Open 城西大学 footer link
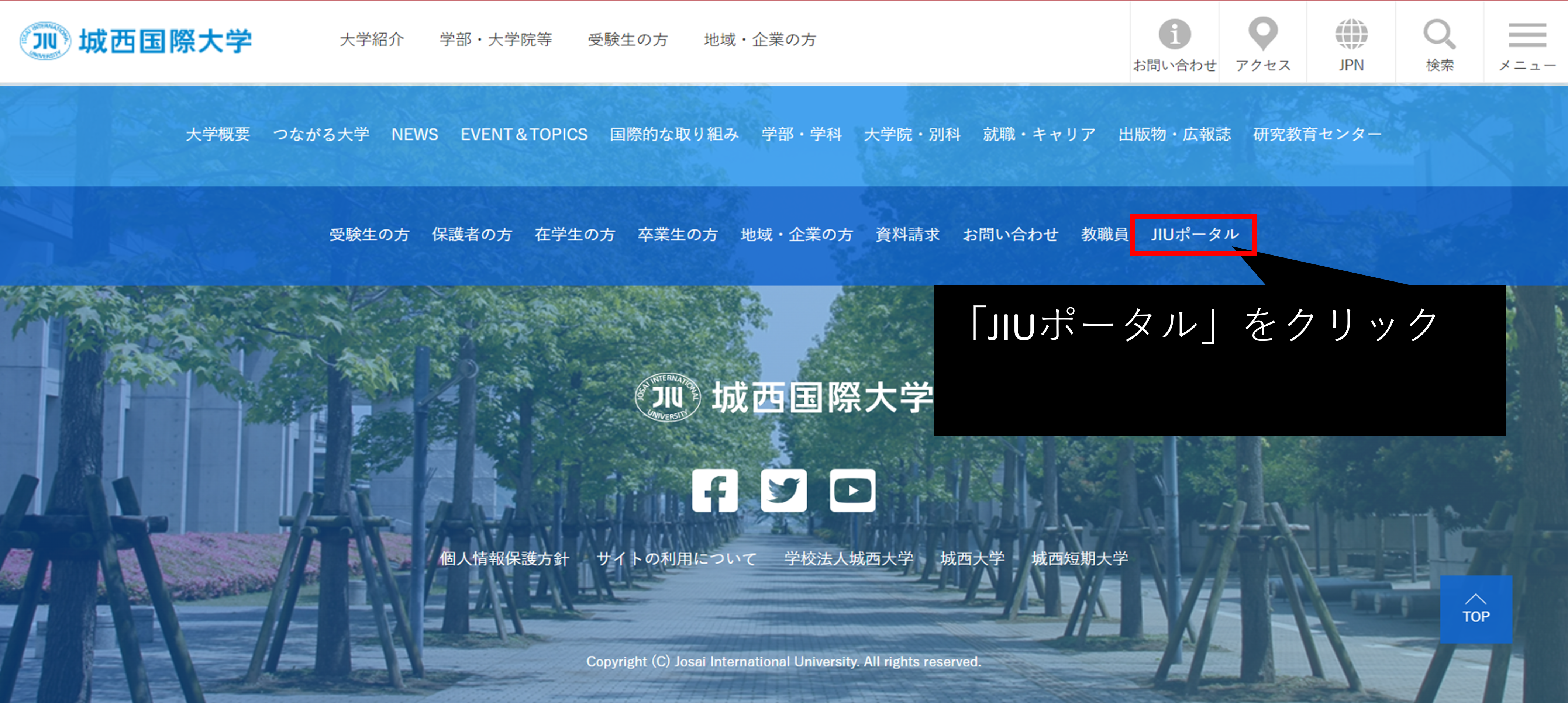 [x=973, y=558]
